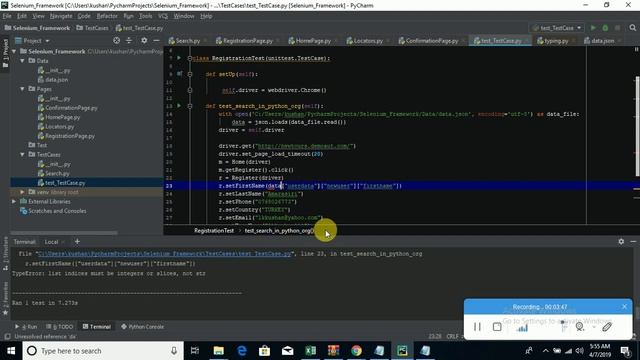Switch to HomePage.py editor tab
Screen dimensions: 640x360
[x=313, y=41]
